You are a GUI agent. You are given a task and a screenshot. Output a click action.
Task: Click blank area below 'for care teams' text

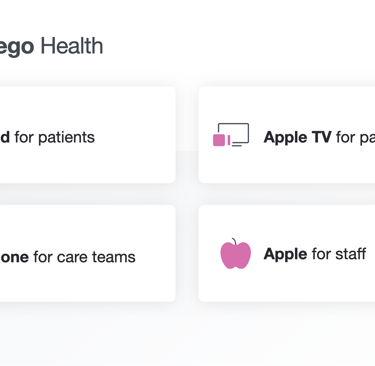(x=84, y=283)
